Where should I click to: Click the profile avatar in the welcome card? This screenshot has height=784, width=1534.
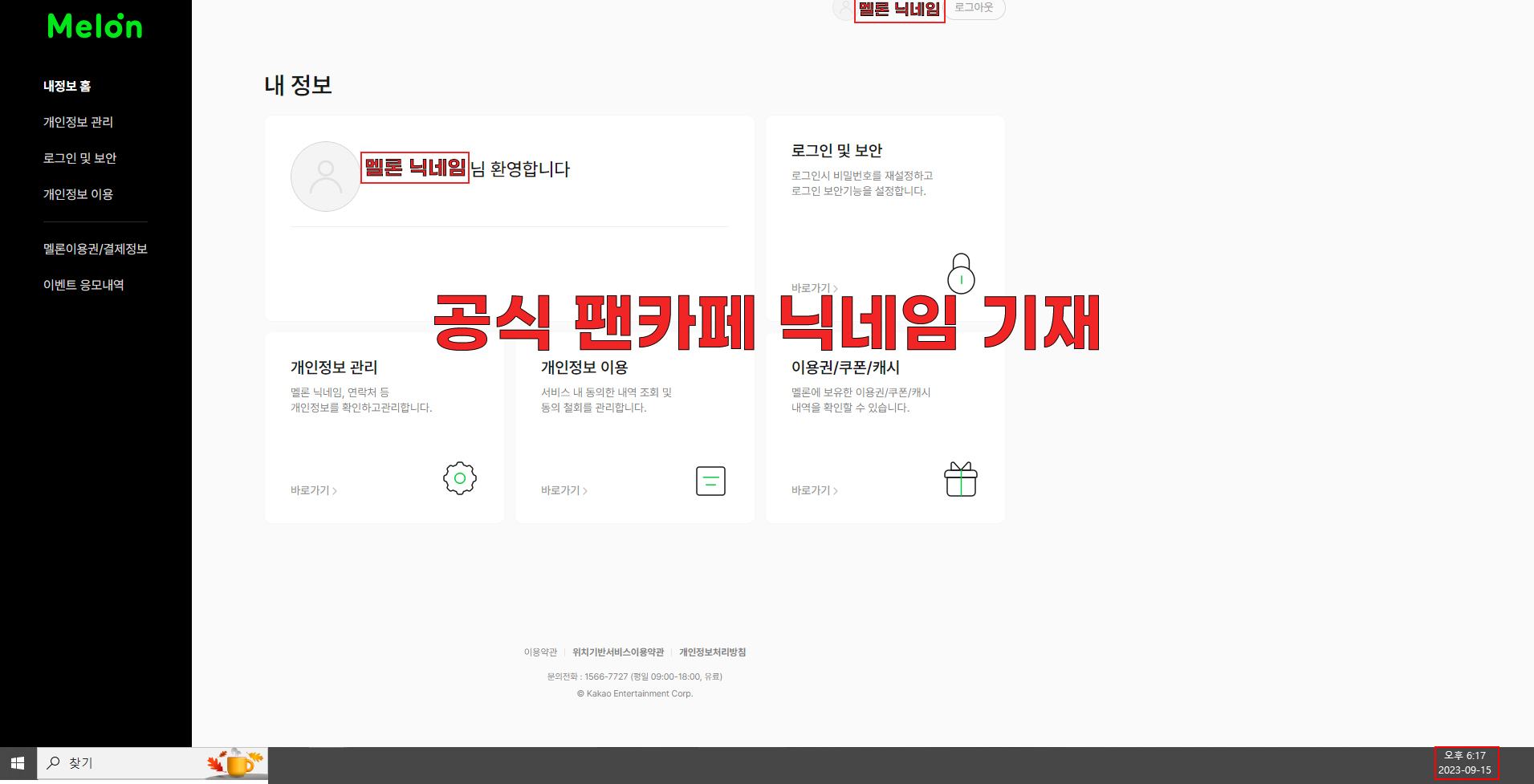(x=325, y=177)
